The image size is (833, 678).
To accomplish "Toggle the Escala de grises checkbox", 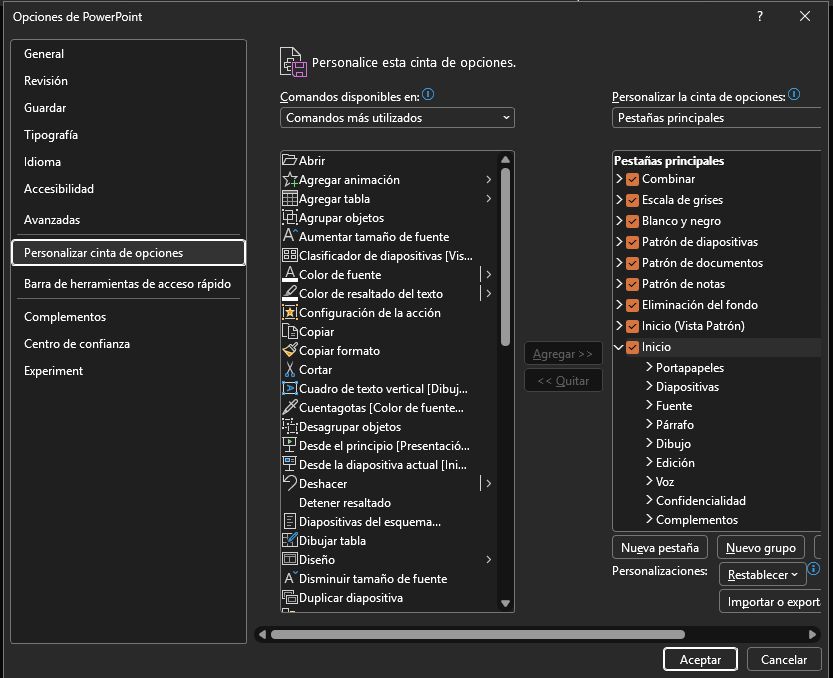I will tap(632, 200).
